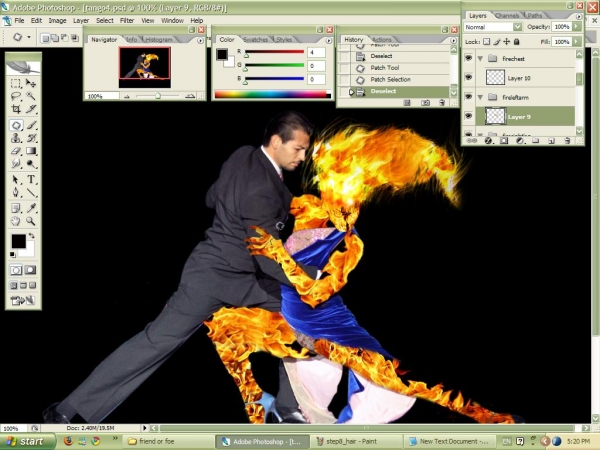This screenshot has width=600, height=450.
Task: Open step8_hair Paint taskbar window
Action: coord(357,441)
